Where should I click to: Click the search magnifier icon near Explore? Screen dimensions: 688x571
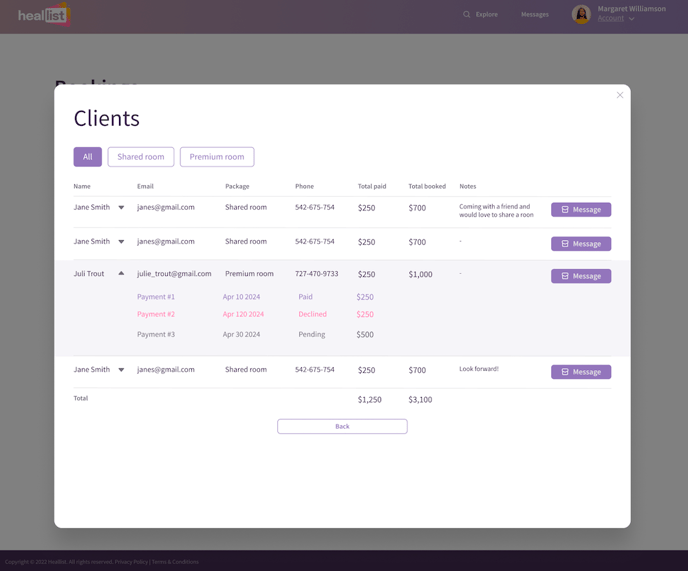[466, 15]
